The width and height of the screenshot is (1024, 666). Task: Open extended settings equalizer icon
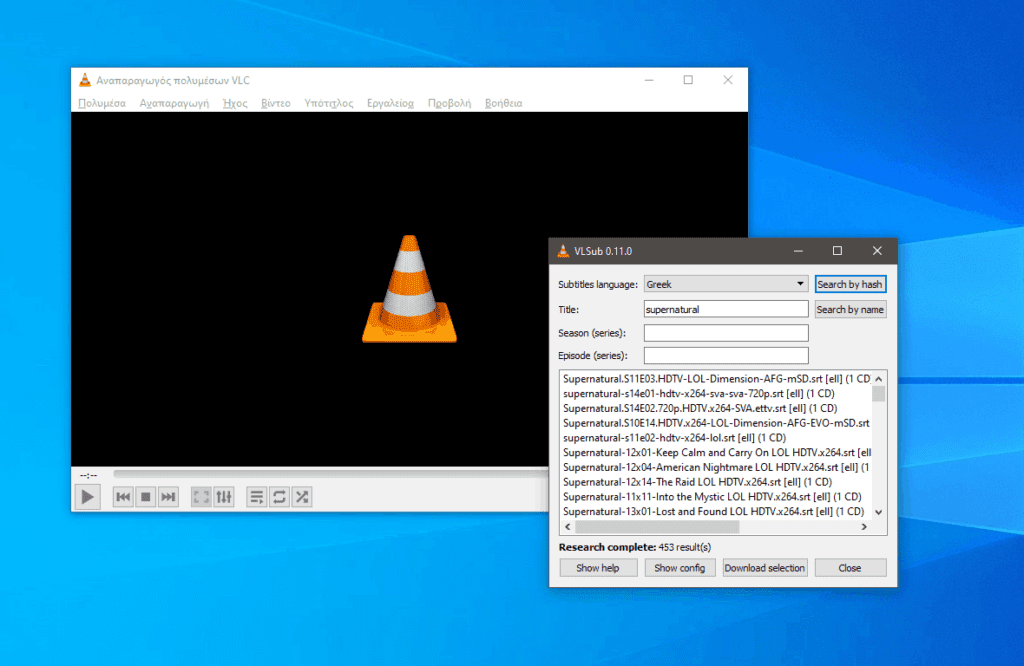[x=224, y=497]
